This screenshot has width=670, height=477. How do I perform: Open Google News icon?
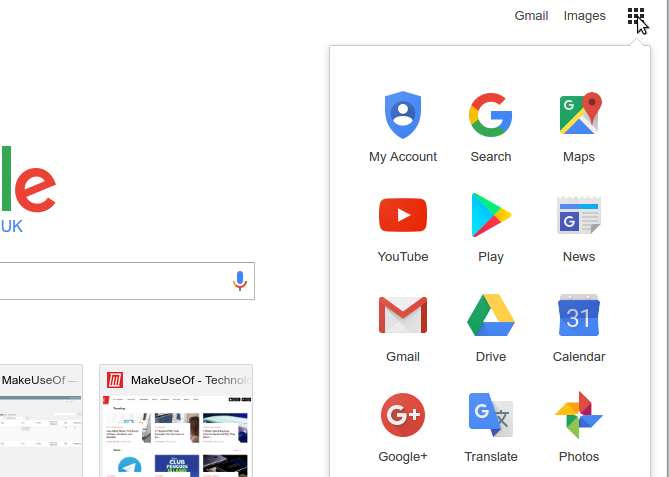pyautogui.click(x=579, y=215)
